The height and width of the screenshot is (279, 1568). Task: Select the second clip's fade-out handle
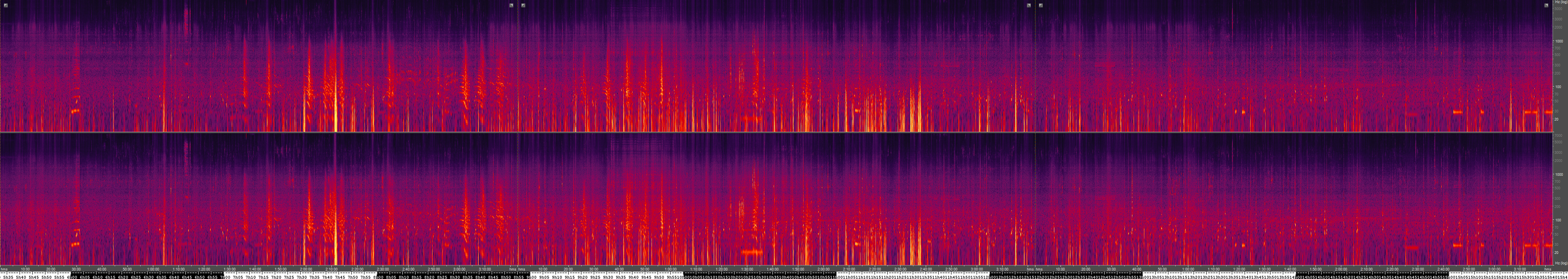(1029, 5)
